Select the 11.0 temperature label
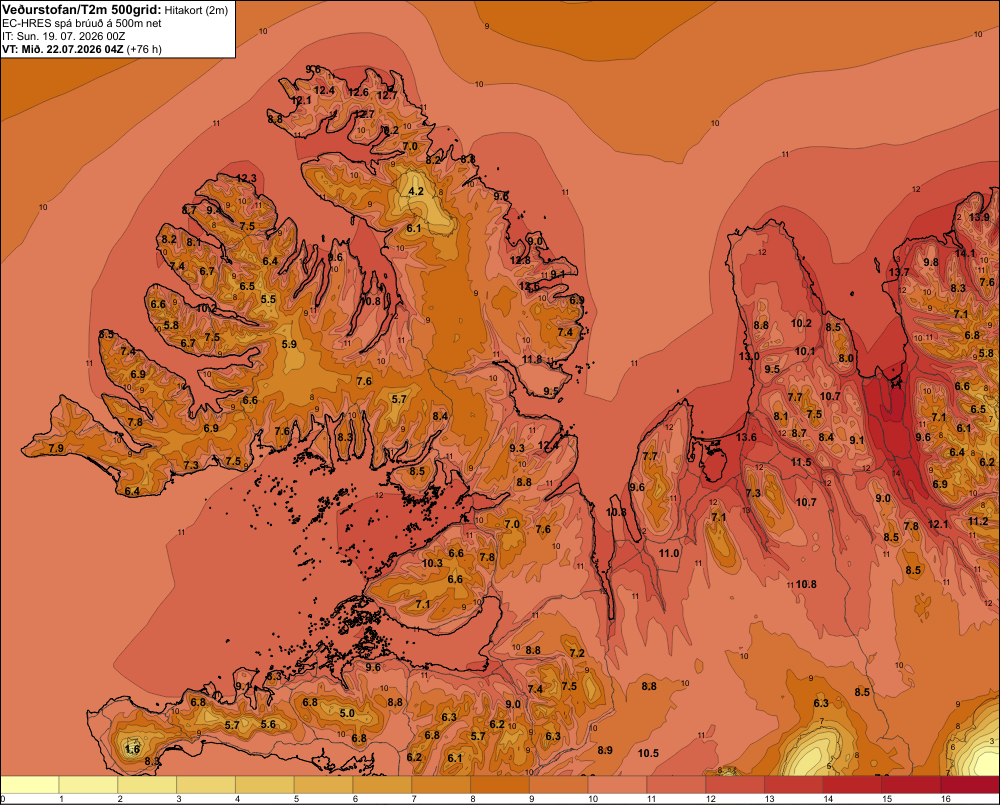This screenshot has height=805, width=1000. point(669,553)
